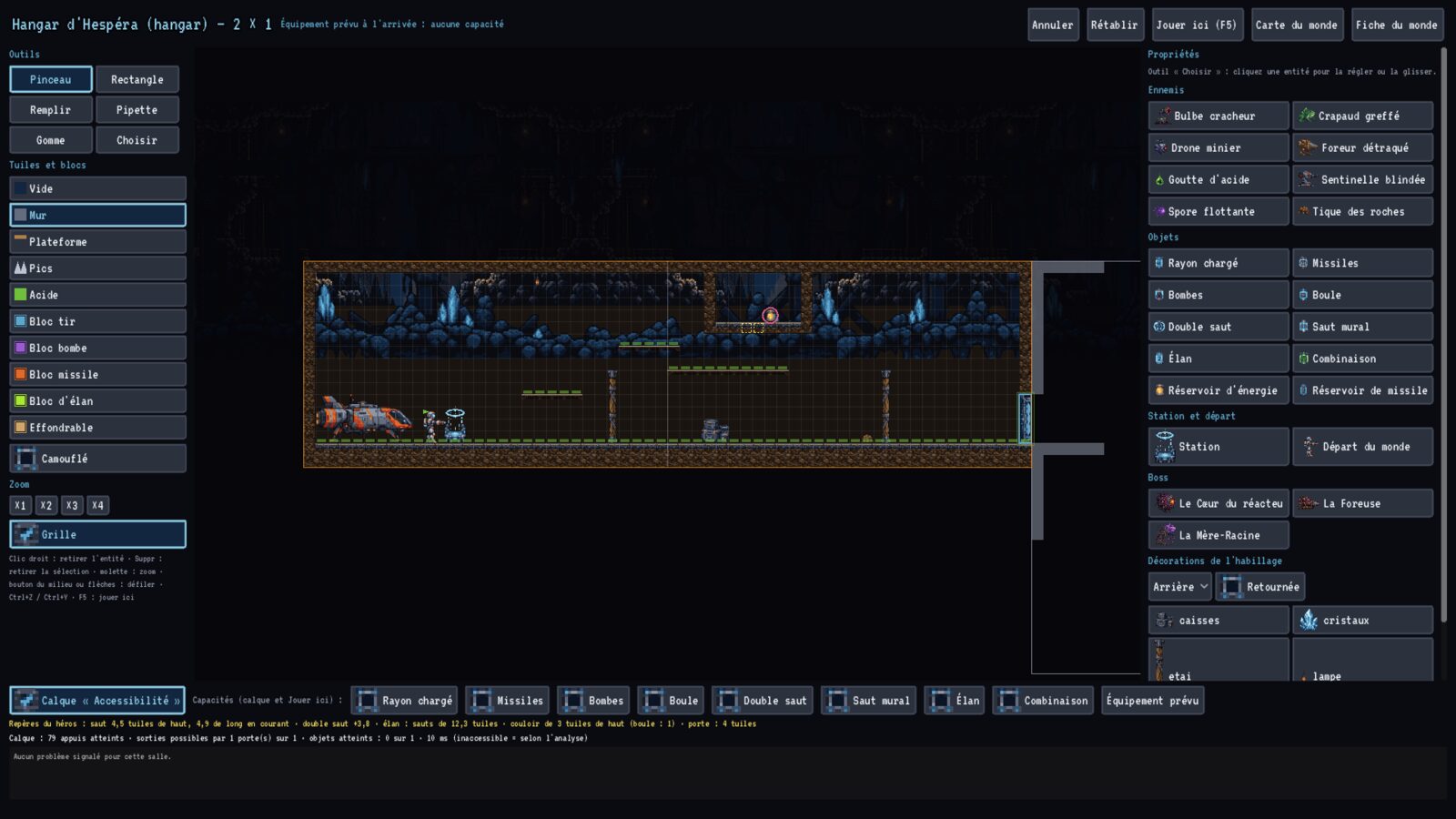Viewport: 1456px width, 819px height.
Task: Click Jouer ici (F5) button
Action: [1197, 25]
